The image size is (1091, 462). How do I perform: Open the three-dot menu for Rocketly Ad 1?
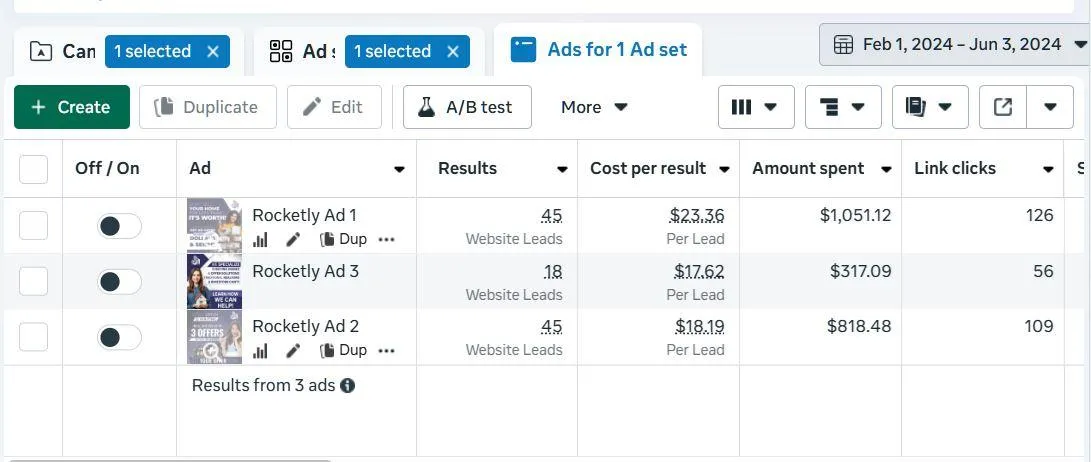[x=387, y=240]
